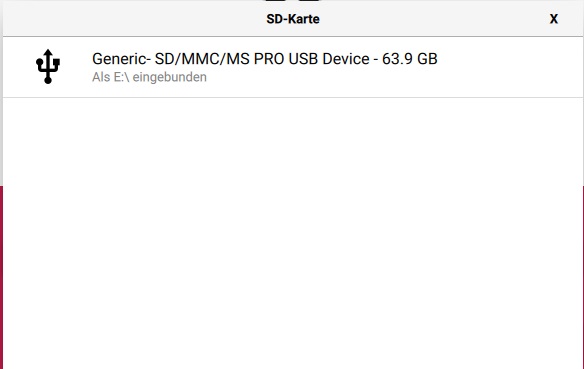Click the round base of the USB symbol
The image size is (584, 369).
(x=48, y=80)
